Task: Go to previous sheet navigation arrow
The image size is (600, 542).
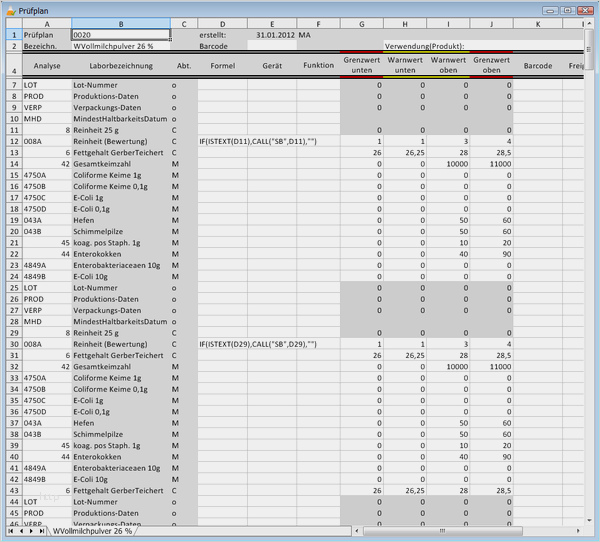Action: tap(21, 531)
